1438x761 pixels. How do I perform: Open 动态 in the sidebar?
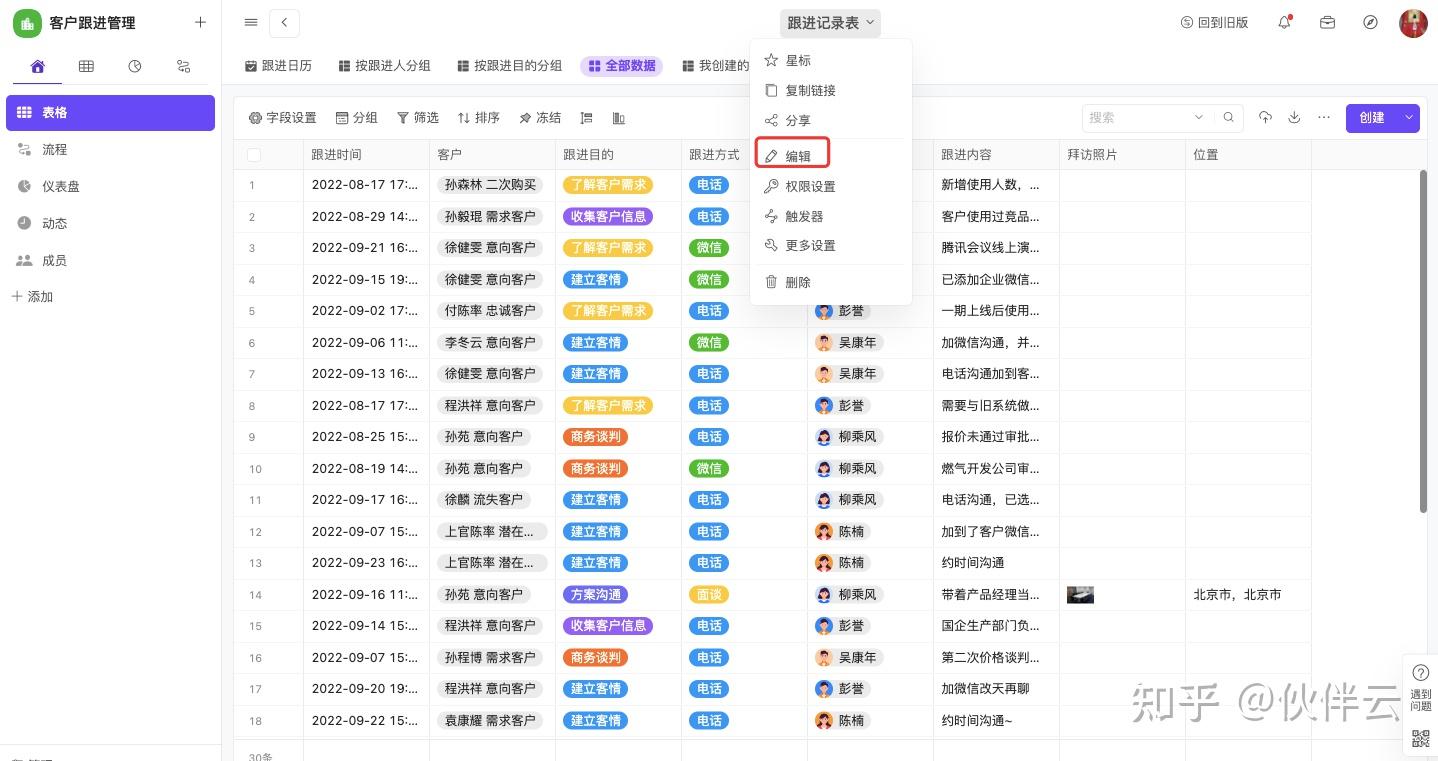point(110,224)
